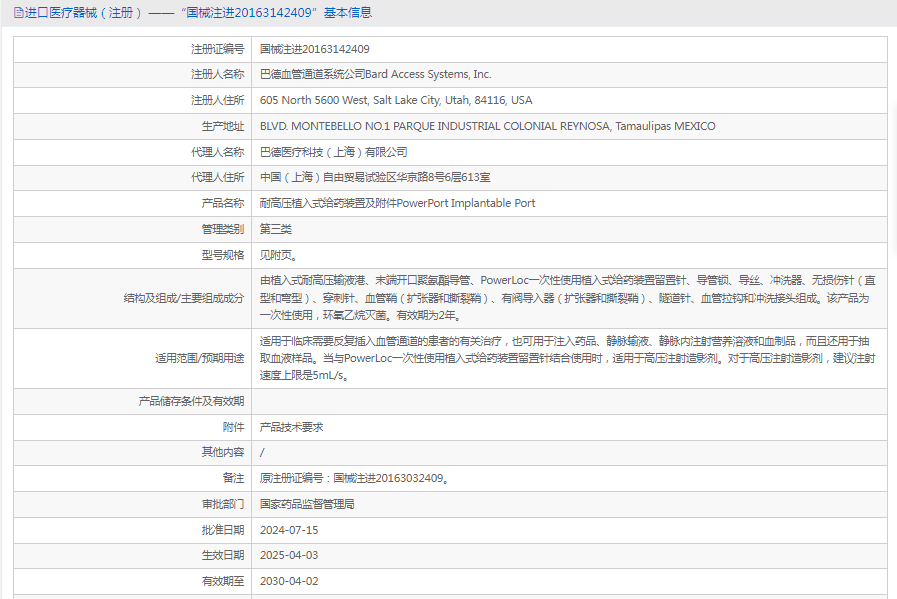Click the "代理人名称" row label
This screenshot has width=897, height=599.
coord(217,152)
